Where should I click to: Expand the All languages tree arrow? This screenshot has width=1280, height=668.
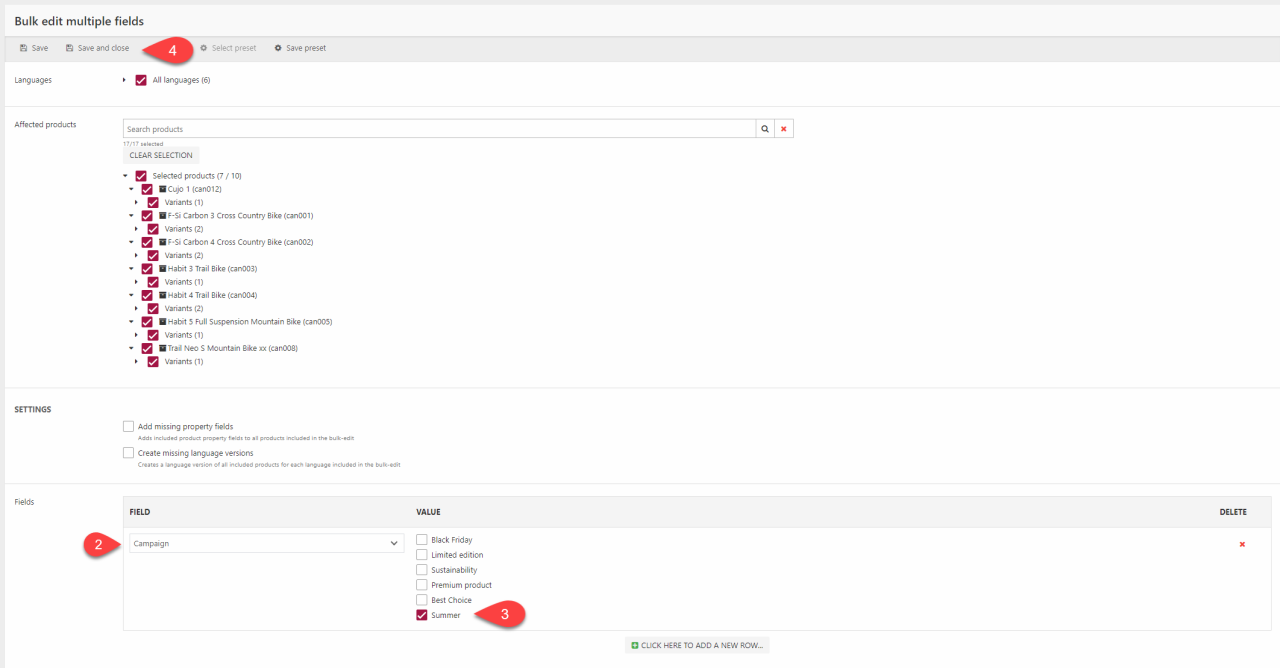(x=124, y=80)
